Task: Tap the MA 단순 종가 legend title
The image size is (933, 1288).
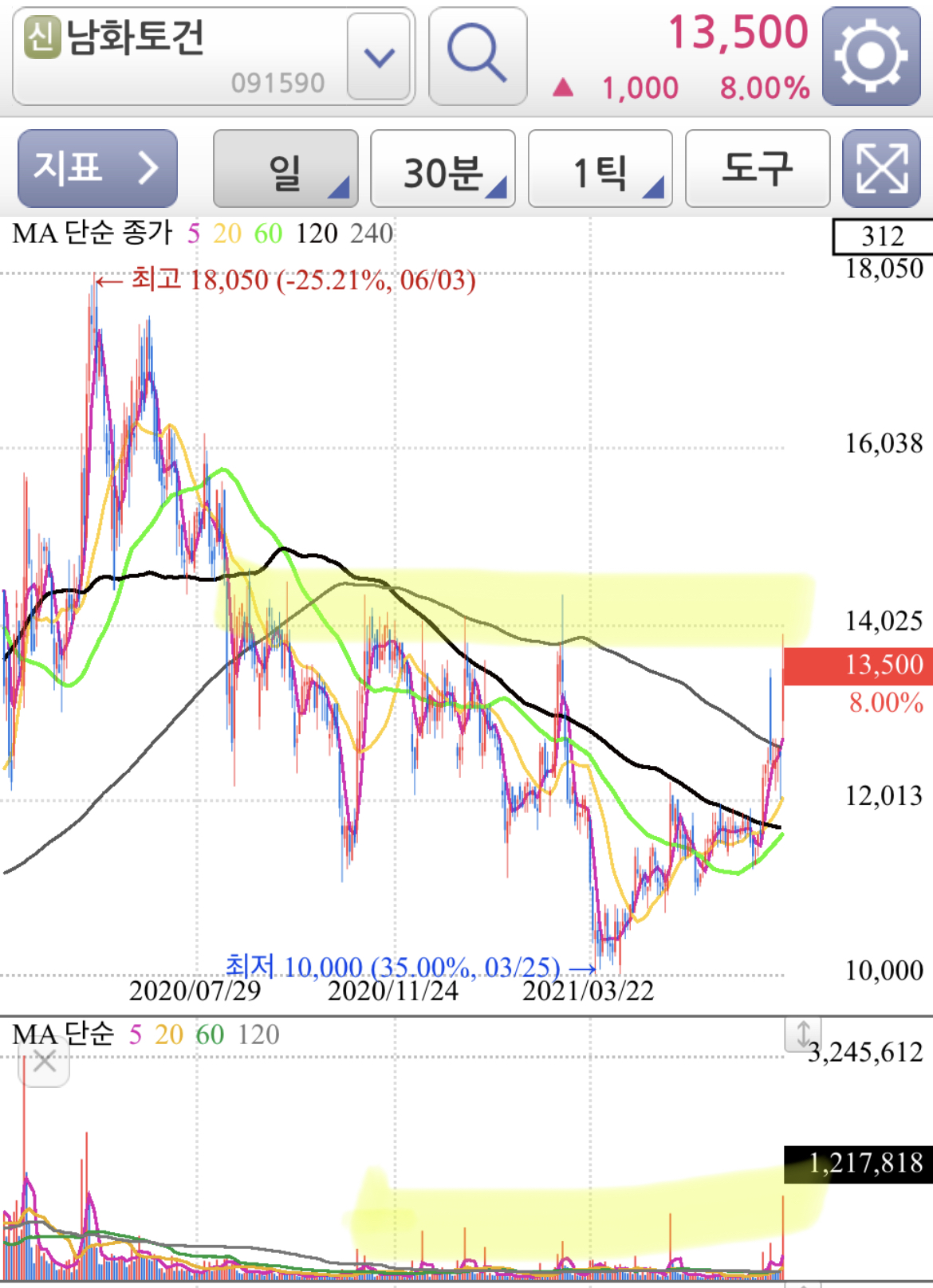Action: click(x=93, y=234)
